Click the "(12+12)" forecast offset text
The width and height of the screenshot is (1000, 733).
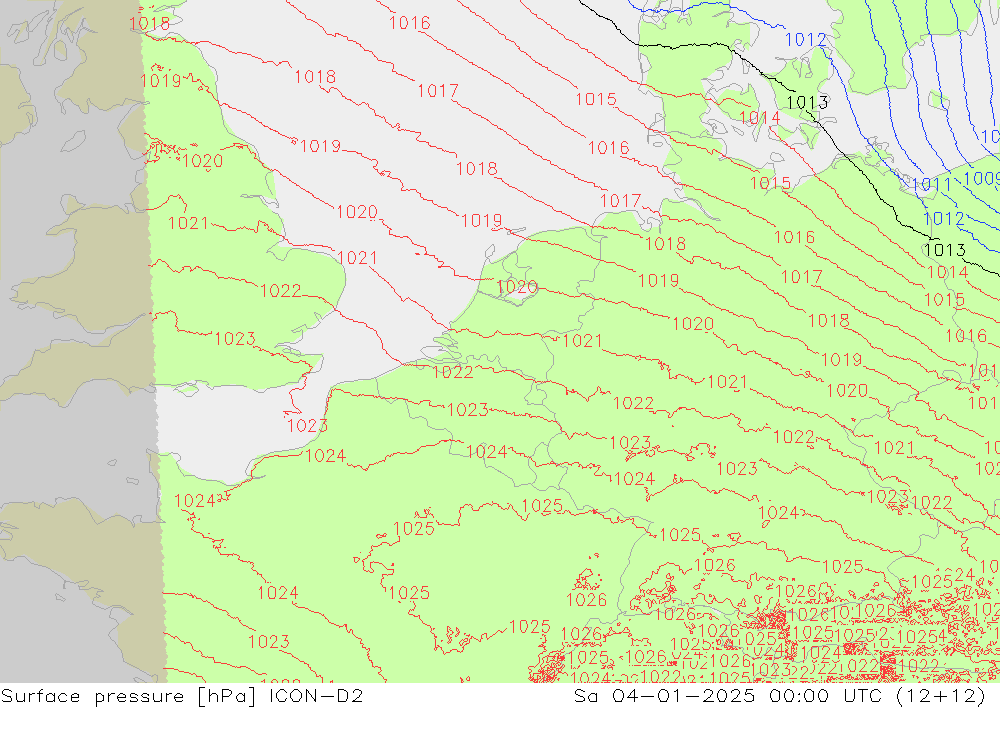tap(941, 696)
